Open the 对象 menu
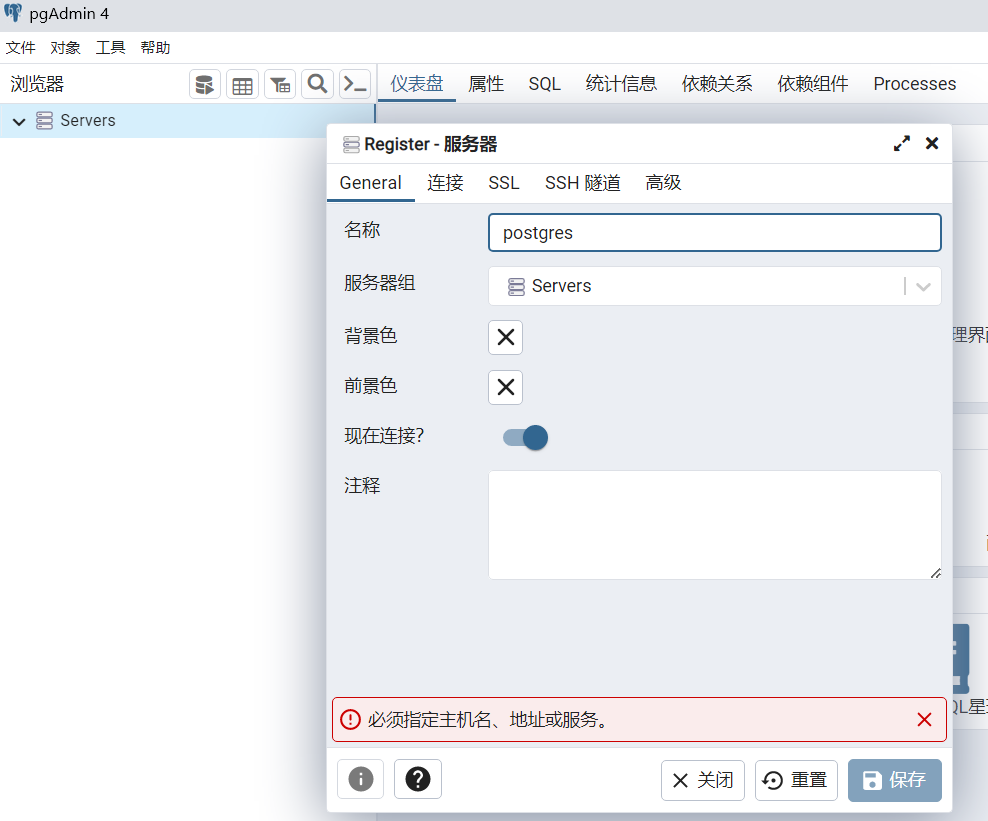The image size is (988, 821). [66, 48]
